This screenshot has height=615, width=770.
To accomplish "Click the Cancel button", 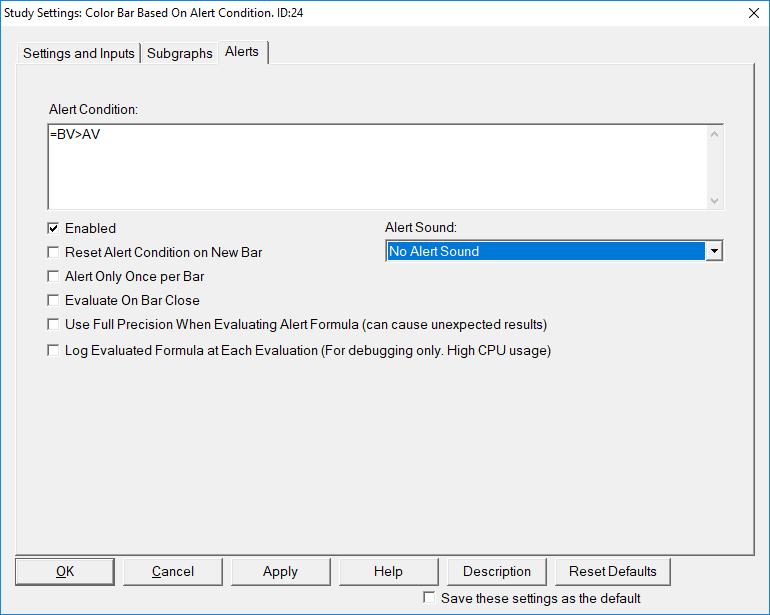I will [173, 571].
